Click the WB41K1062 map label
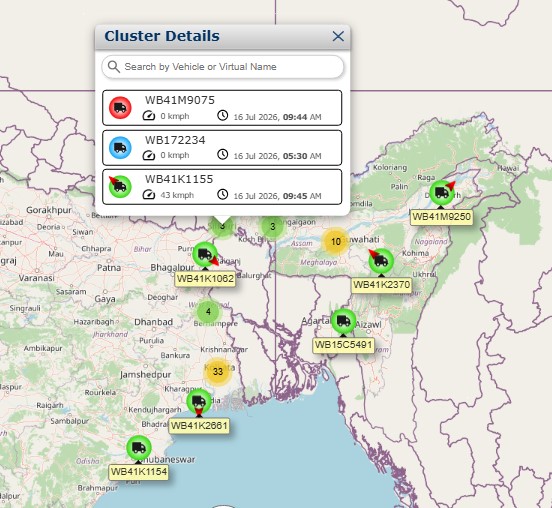The height and width of the screenshot is (508, 552). [205, 279]
